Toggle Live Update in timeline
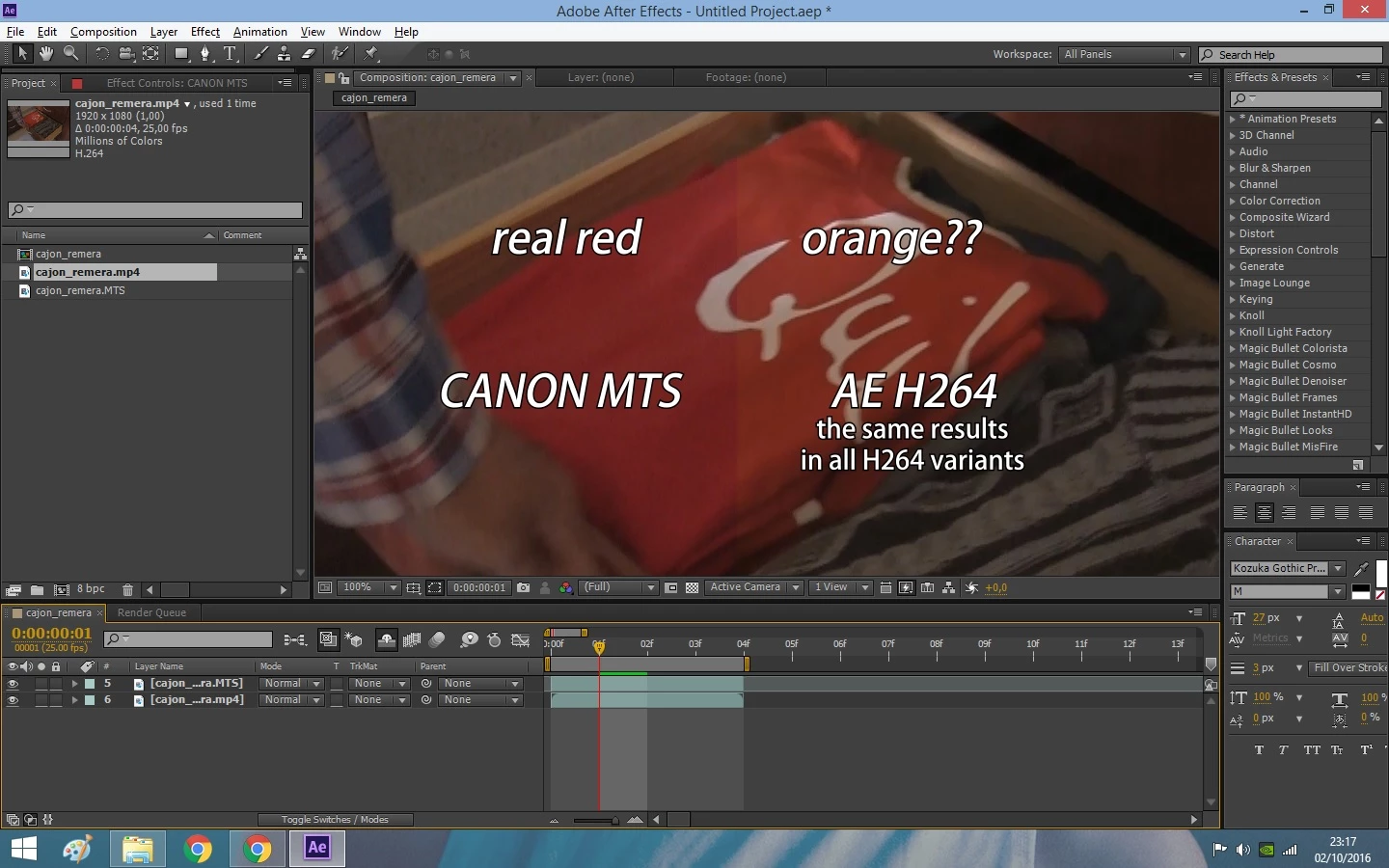1389x868 pixels. (x=328, y=639)
